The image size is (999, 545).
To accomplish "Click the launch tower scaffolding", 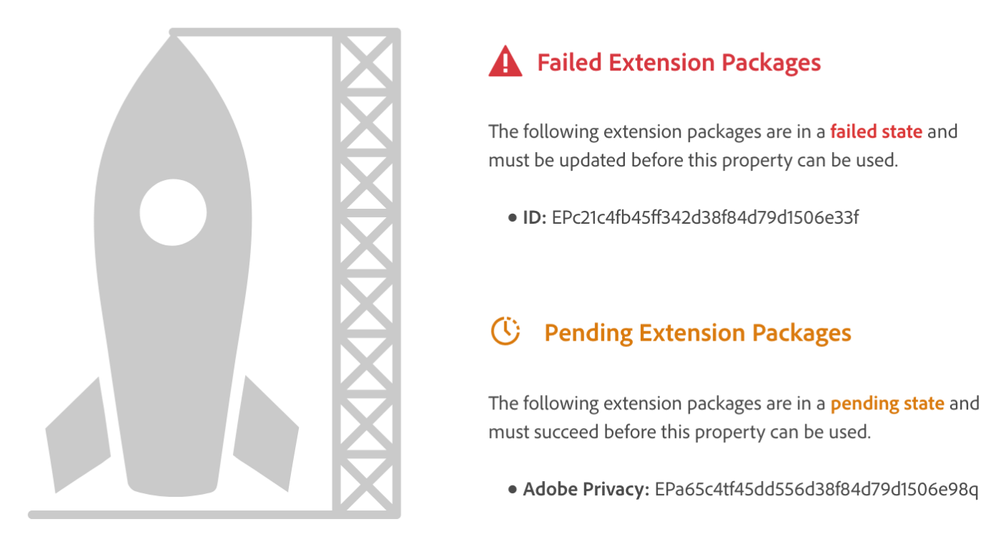I will 365,270.
